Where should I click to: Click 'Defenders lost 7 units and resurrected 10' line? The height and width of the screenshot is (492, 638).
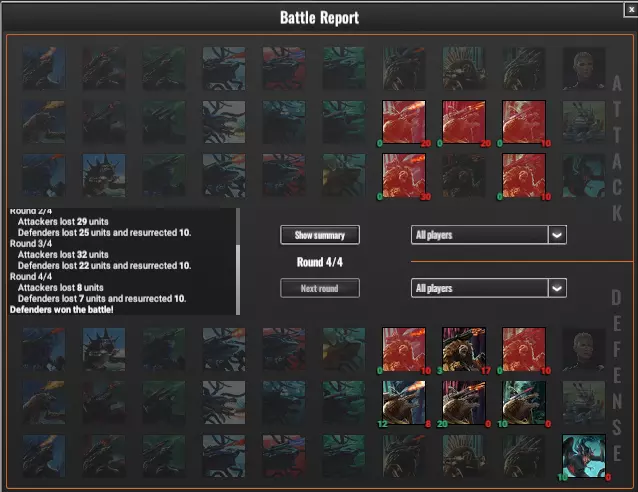point(102,299)
